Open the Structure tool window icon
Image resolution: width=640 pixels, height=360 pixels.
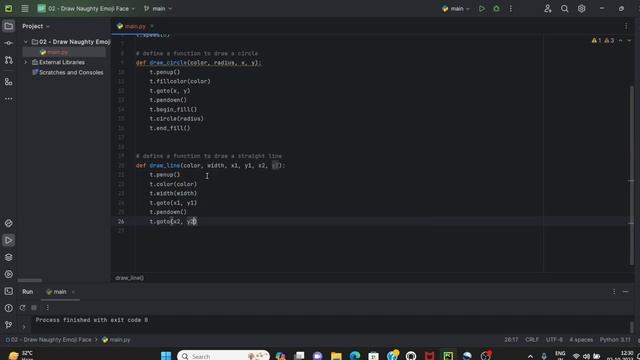coord(9,82)
